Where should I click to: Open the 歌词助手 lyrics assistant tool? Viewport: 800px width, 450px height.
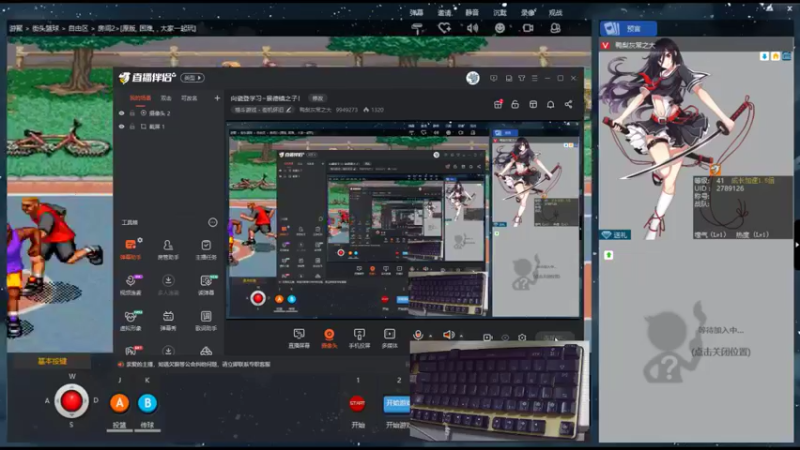point(206,320)
